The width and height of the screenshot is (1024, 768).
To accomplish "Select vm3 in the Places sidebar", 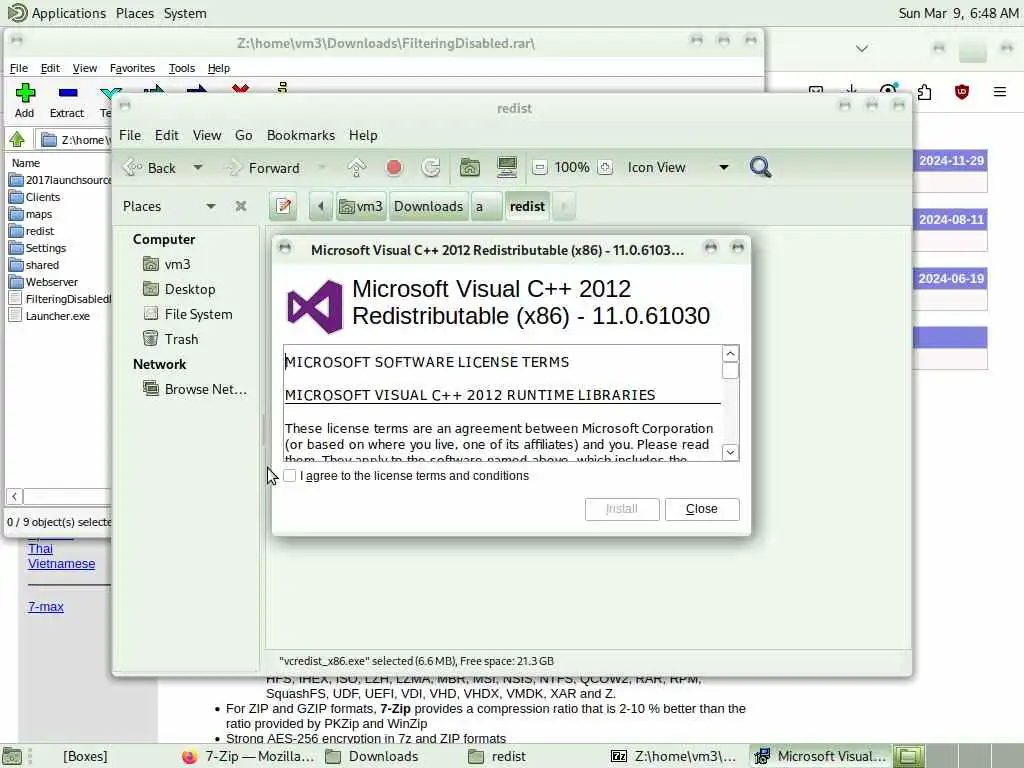I will 168,264.
